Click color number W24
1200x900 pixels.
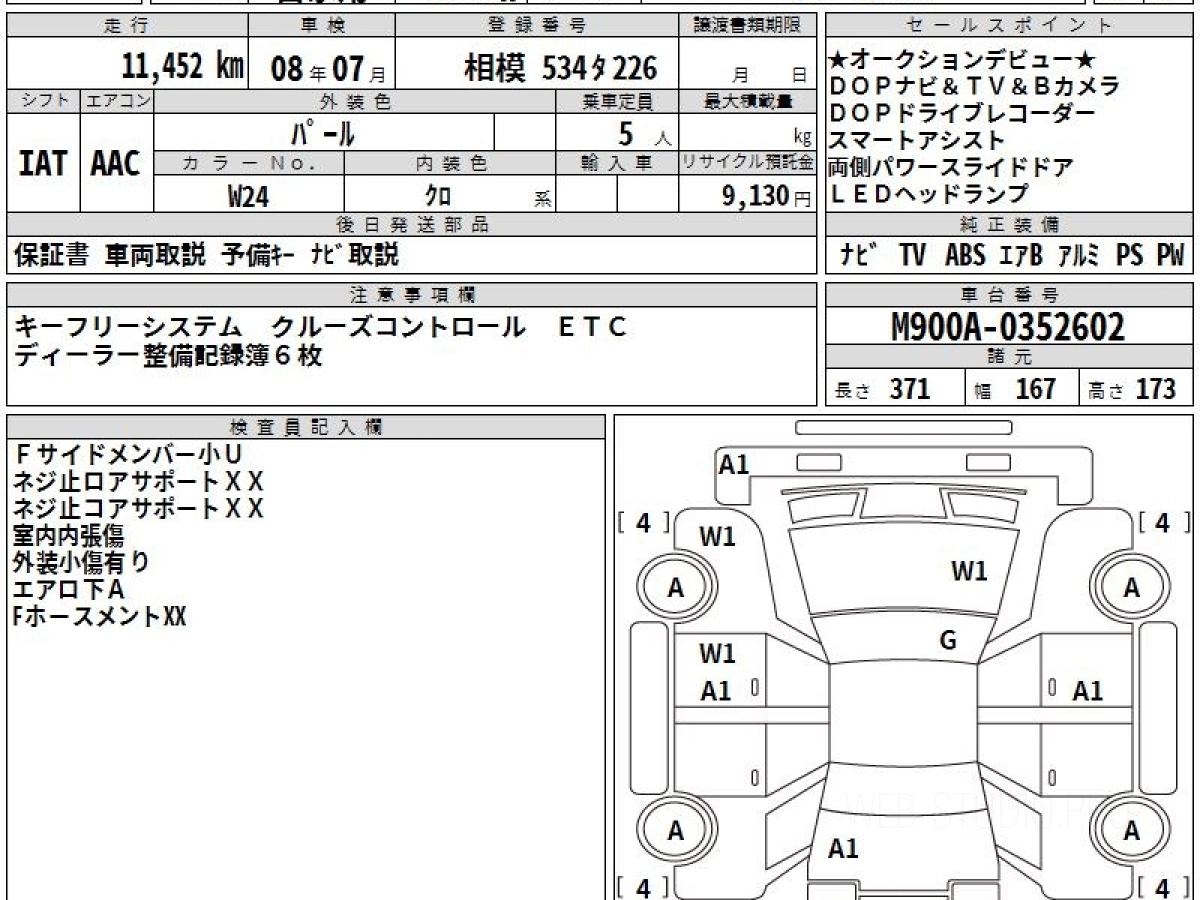(248, 196)
